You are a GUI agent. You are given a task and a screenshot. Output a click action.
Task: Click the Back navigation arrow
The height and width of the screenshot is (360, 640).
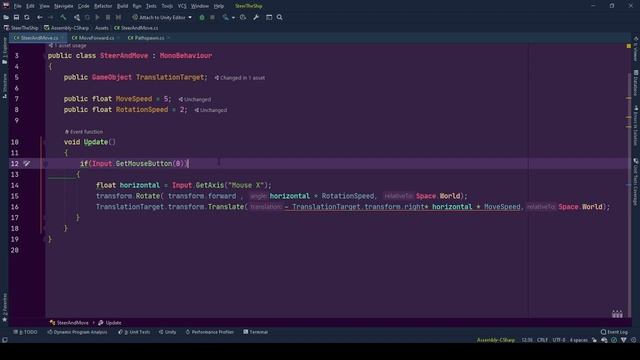click(40, 18)
